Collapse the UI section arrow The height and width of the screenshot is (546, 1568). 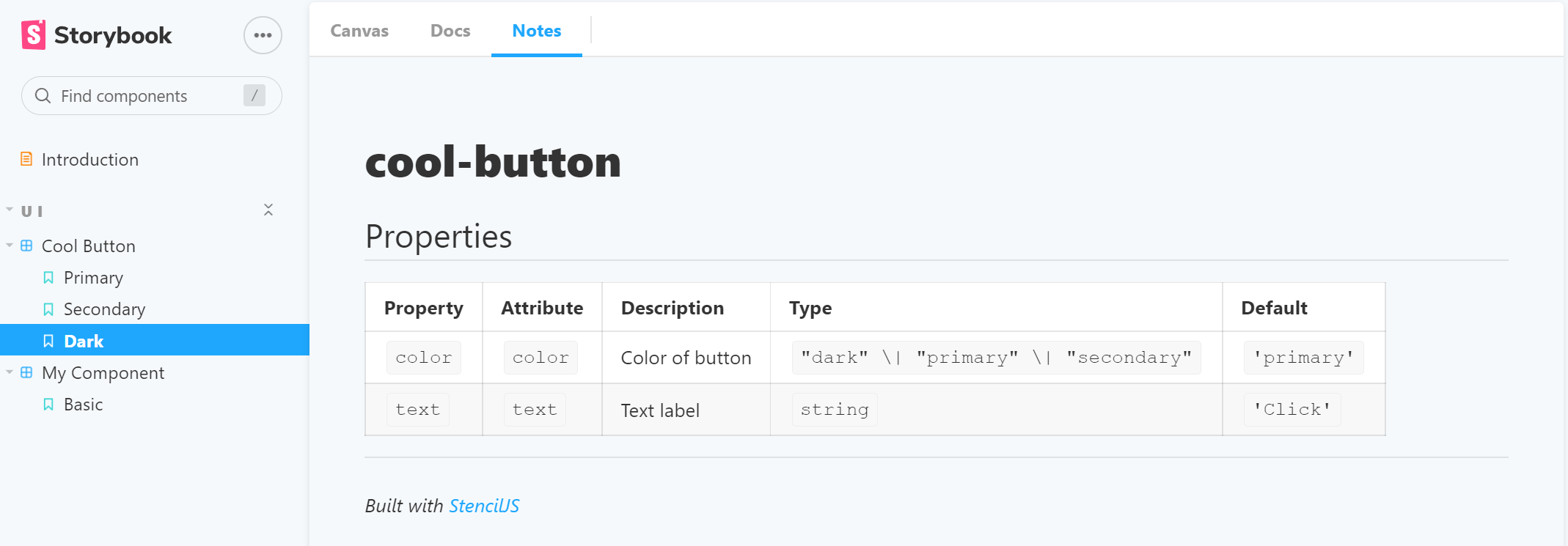pyautogui.click(x=10, y=210)
